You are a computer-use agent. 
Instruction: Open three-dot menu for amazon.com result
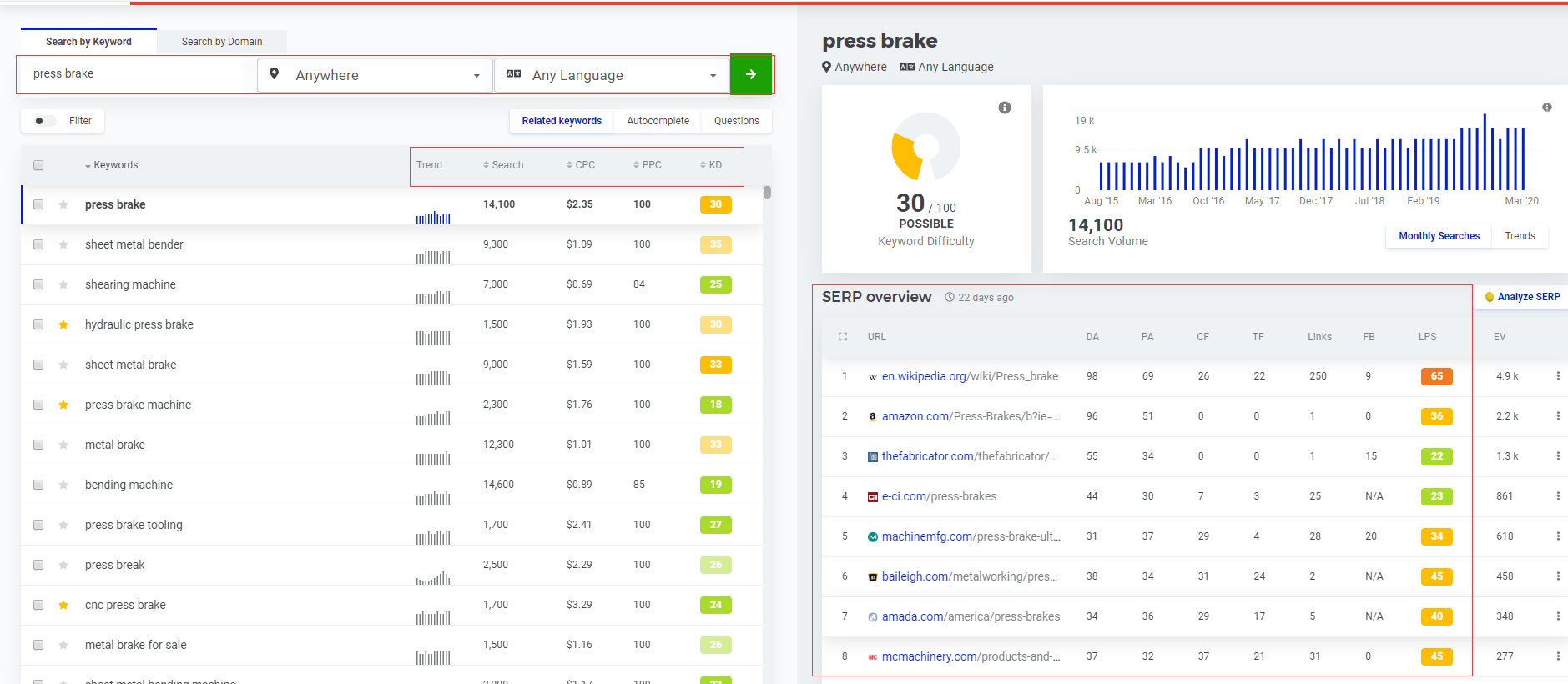pos(1557,416)
